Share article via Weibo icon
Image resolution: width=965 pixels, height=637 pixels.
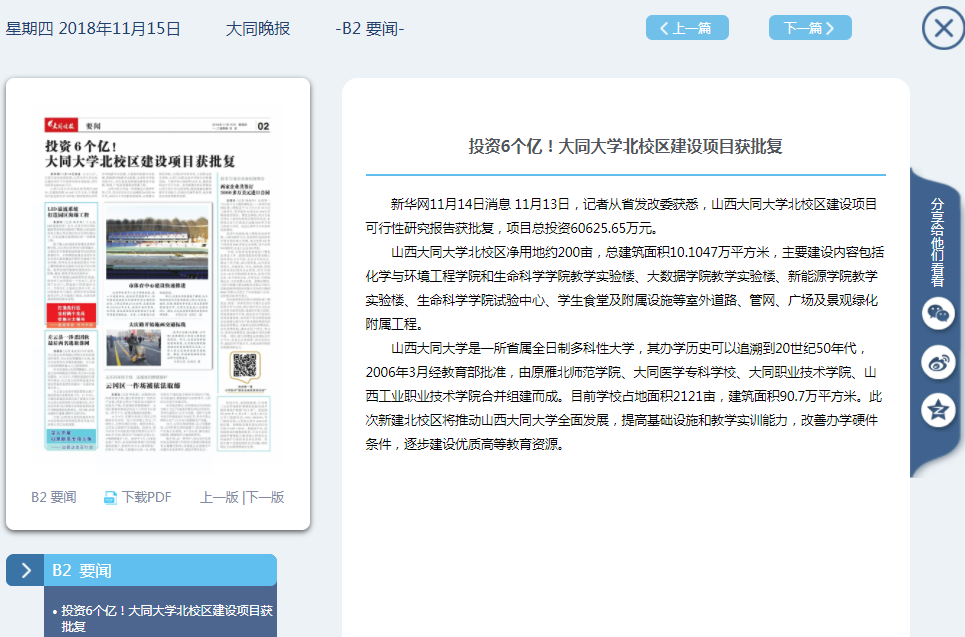[938, 363]
